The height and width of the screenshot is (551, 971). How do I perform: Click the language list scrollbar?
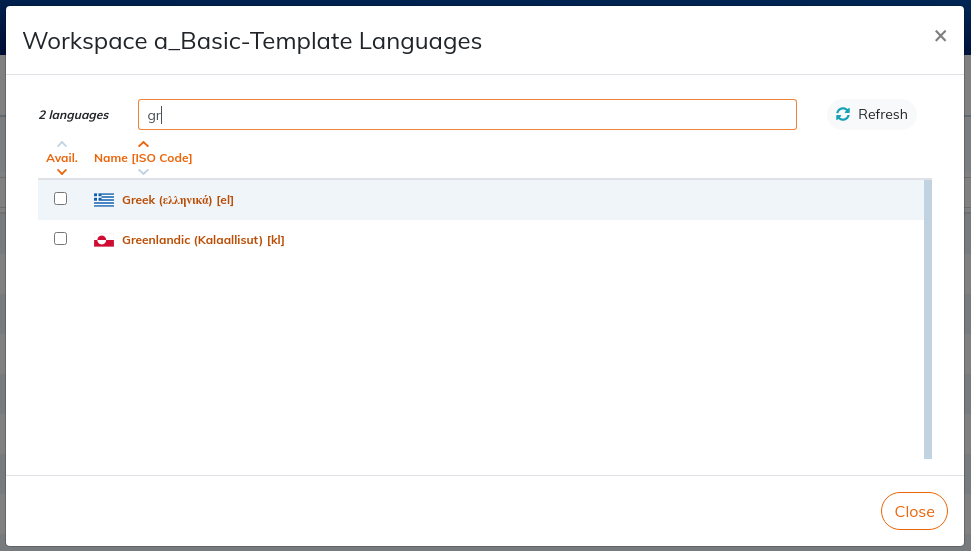928,319
